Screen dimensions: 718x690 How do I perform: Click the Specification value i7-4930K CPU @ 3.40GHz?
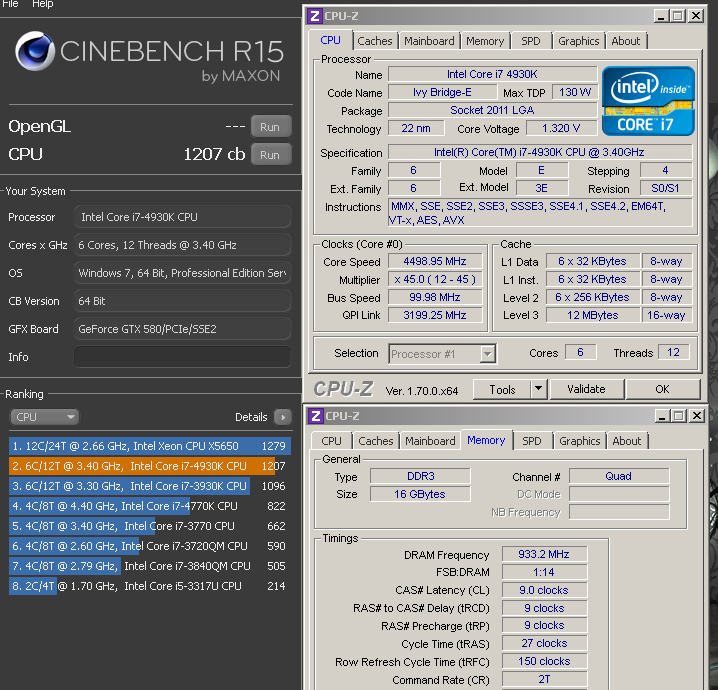point(539,152)
